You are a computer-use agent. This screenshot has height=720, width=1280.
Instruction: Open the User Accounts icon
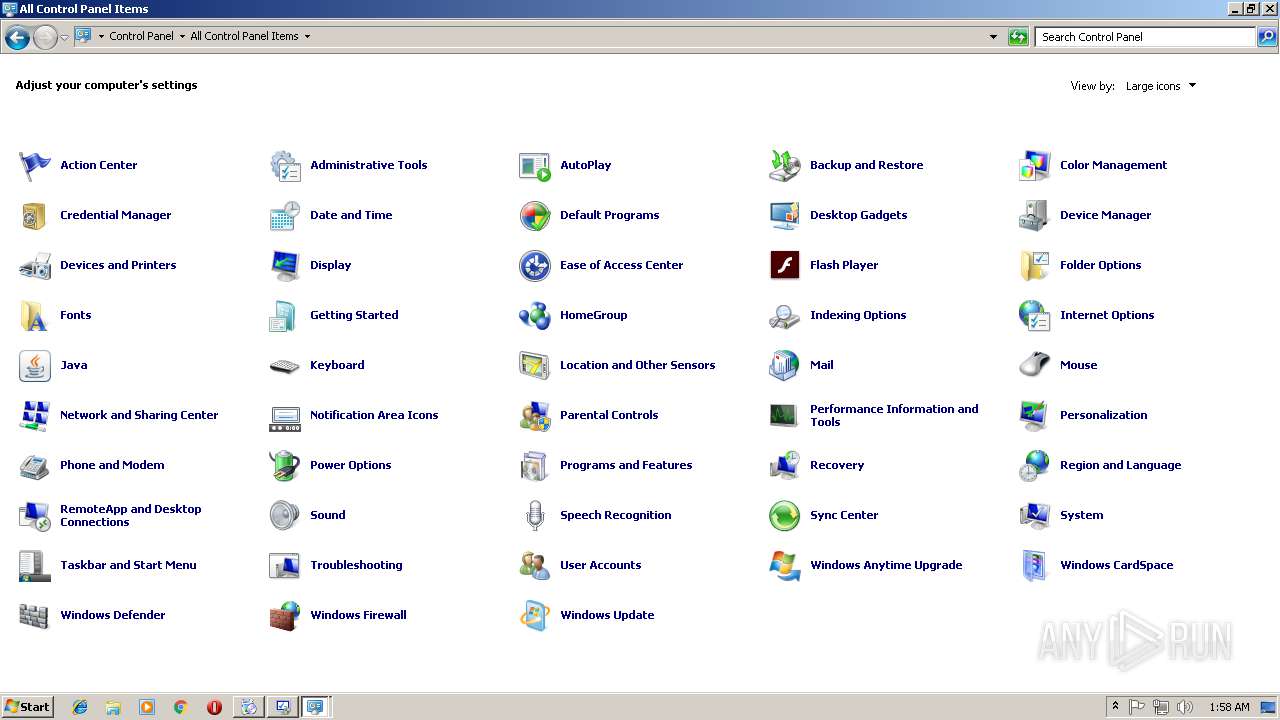point(535,566)
